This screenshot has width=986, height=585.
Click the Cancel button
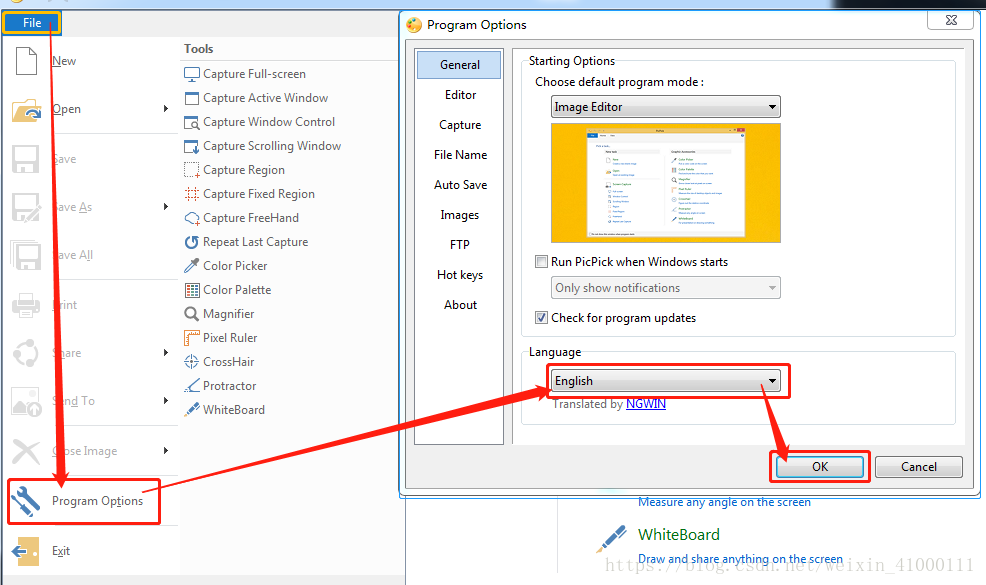click(919, 467)
